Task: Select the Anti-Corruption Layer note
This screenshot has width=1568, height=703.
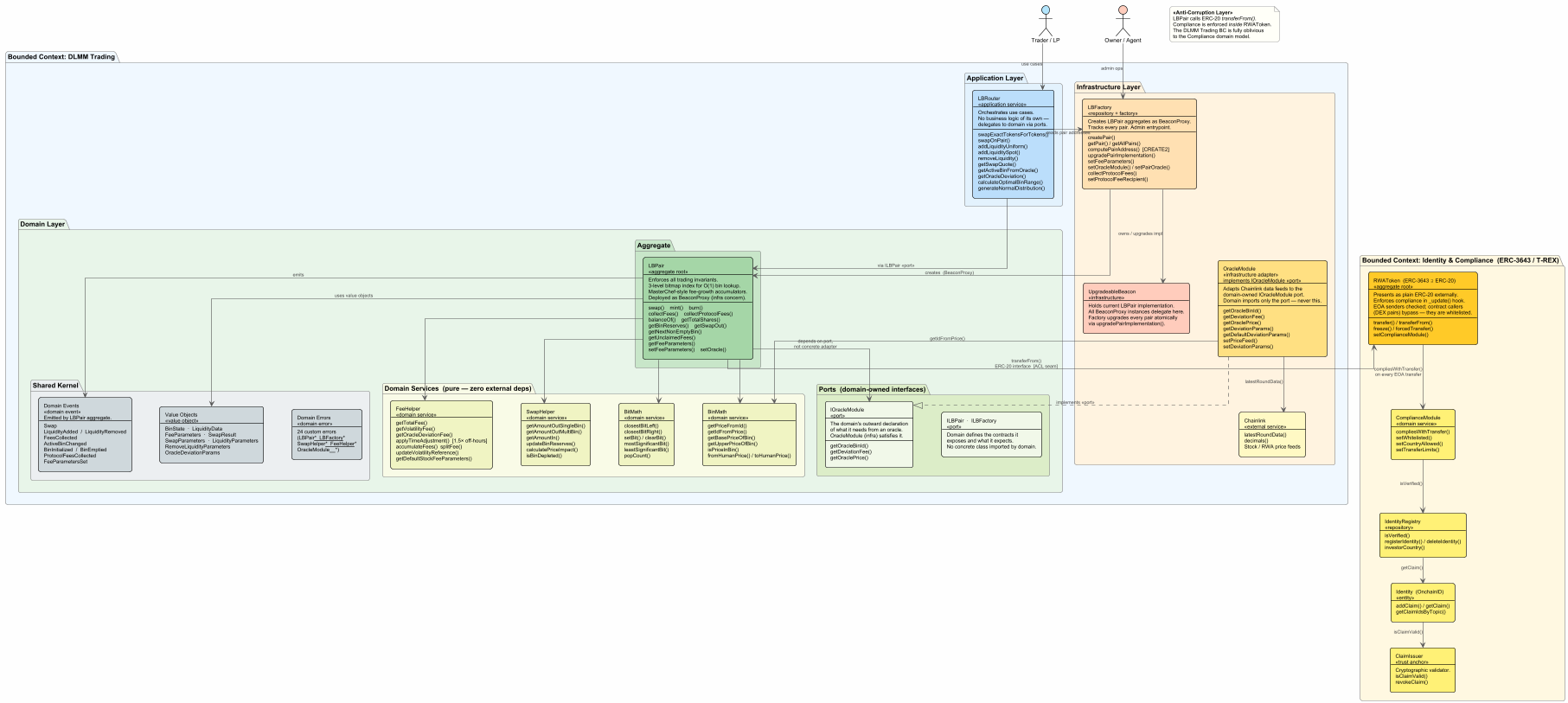Action: [x=1223, y=24]
